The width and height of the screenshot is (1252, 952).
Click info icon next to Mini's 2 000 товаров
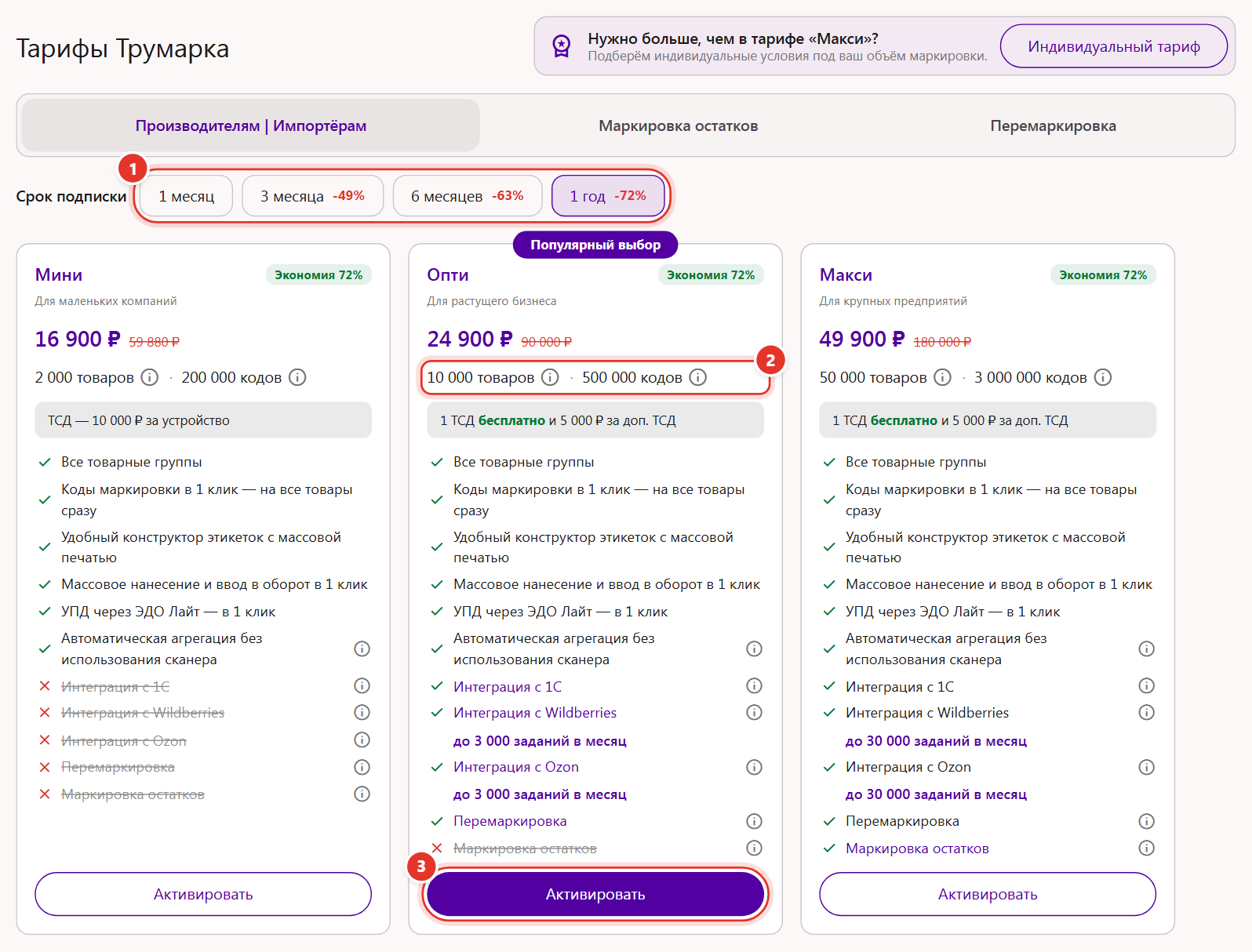149,377
